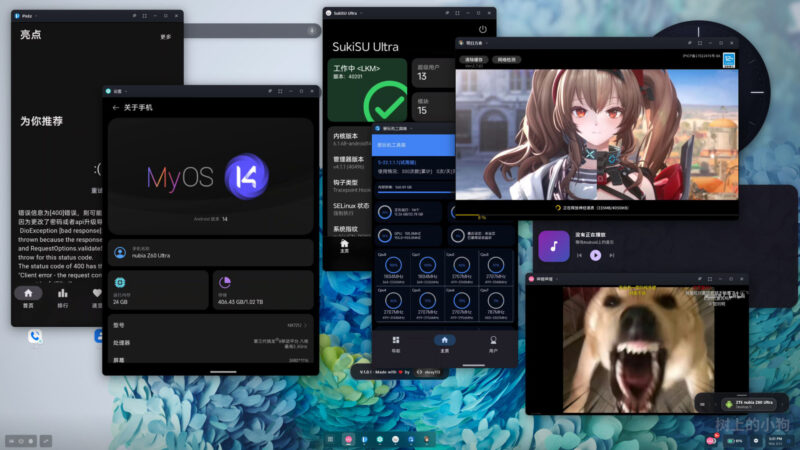Viewport: 800px width, 450px height.
Task: Open the phone app desktop icon
Action: (35, 336)
